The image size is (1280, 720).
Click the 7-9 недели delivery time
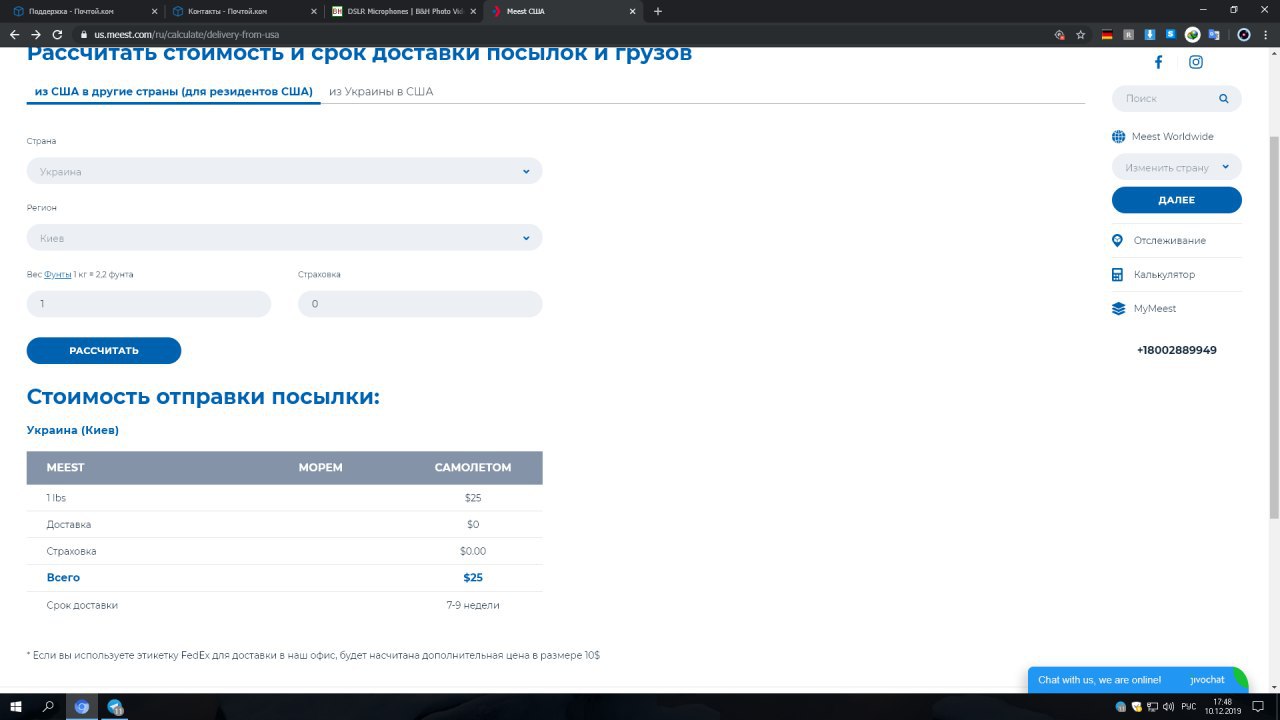point(473,605)
